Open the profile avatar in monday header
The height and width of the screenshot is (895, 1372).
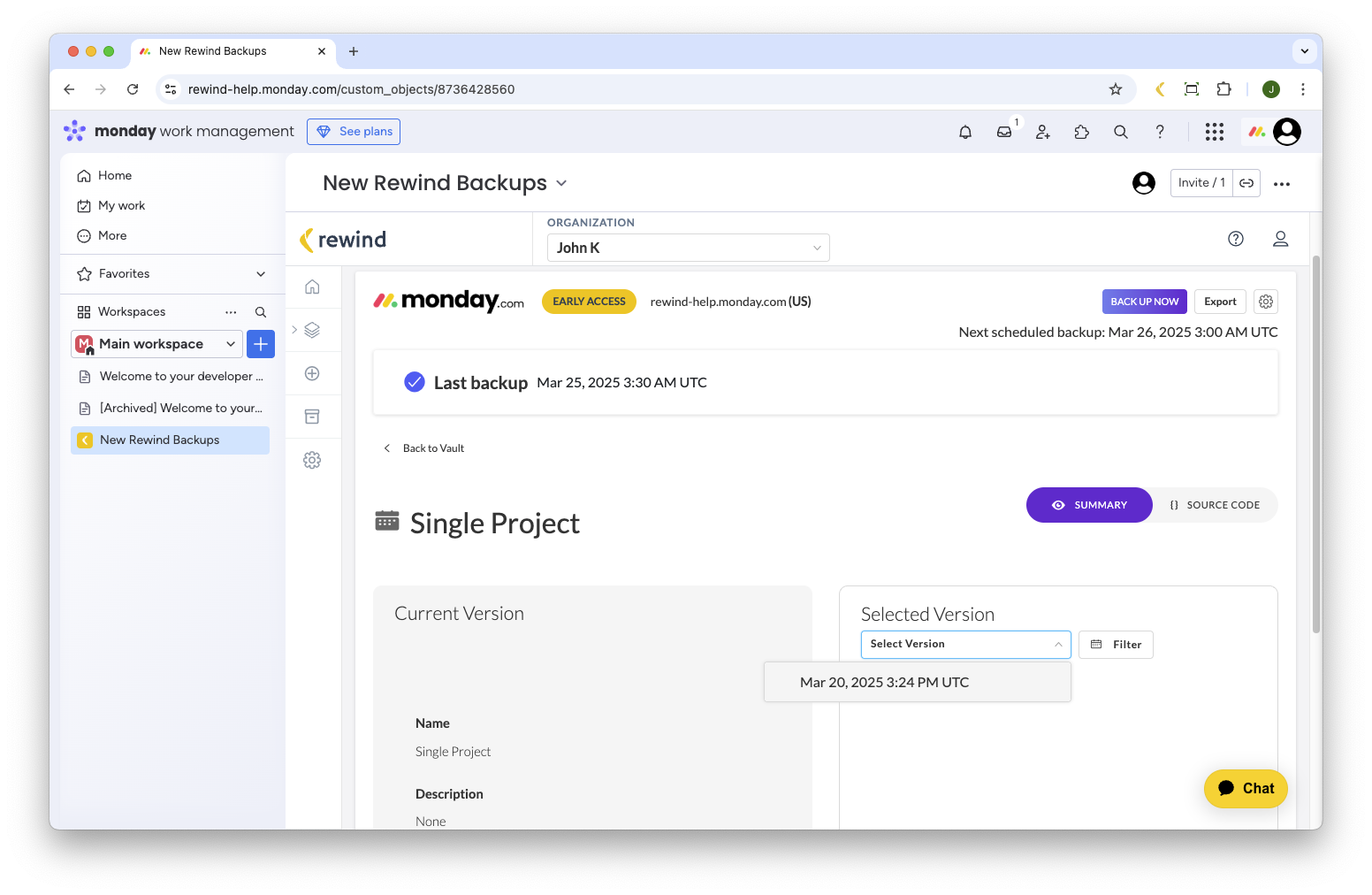(1287, 132)
